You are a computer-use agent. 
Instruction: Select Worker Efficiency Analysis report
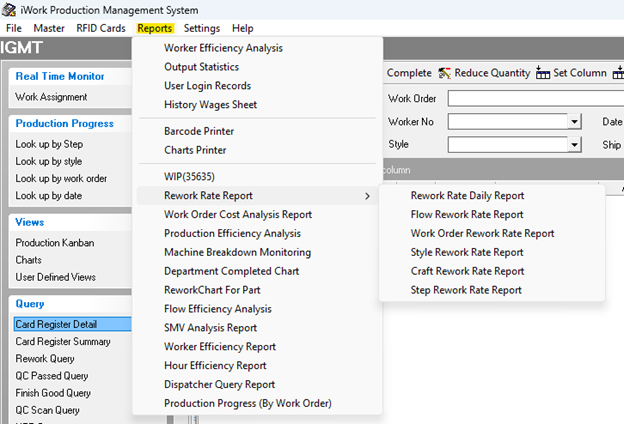(x=223, y=48)
